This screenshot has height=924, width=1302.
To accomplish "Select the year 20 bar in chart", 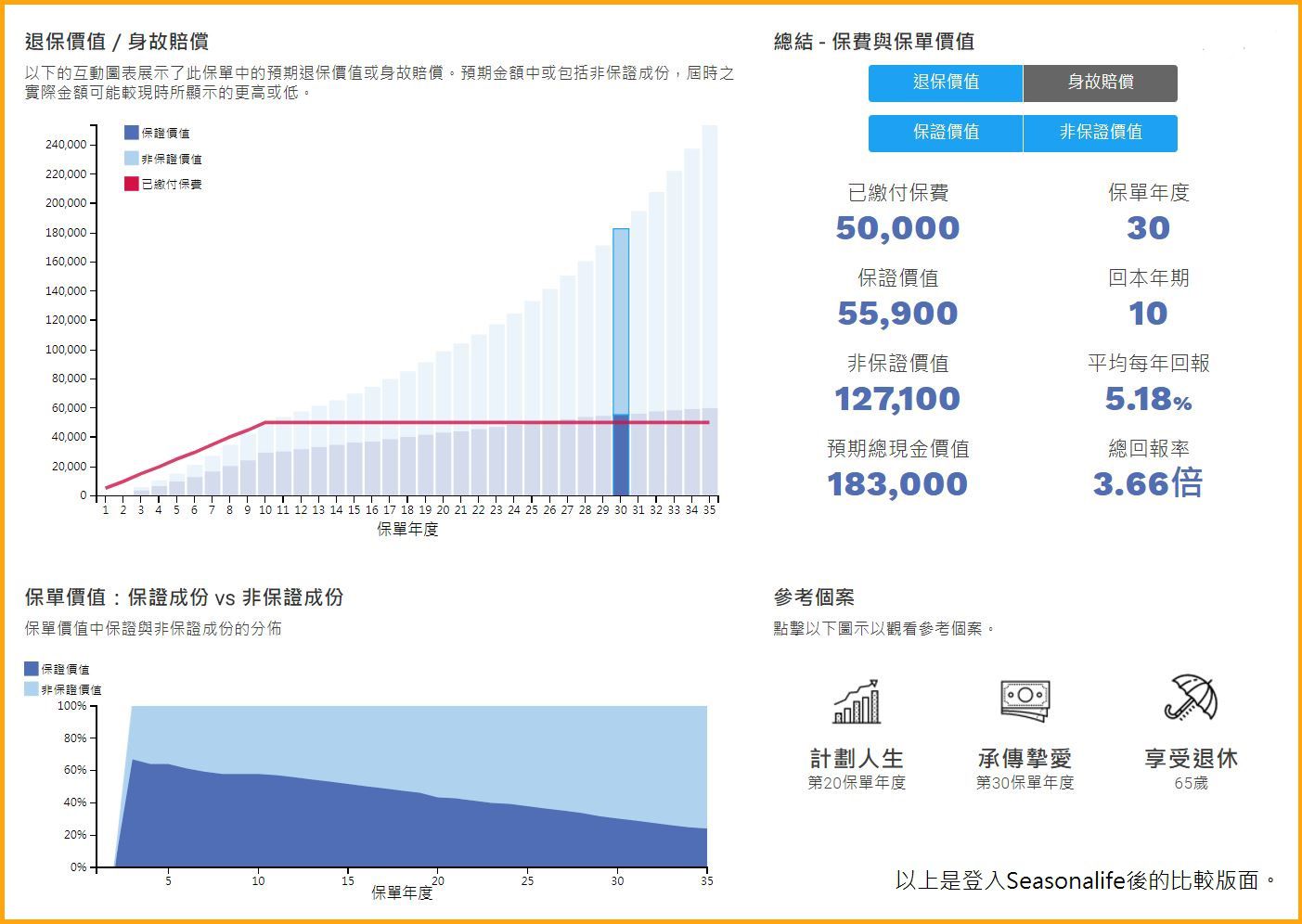I will 443,424.
